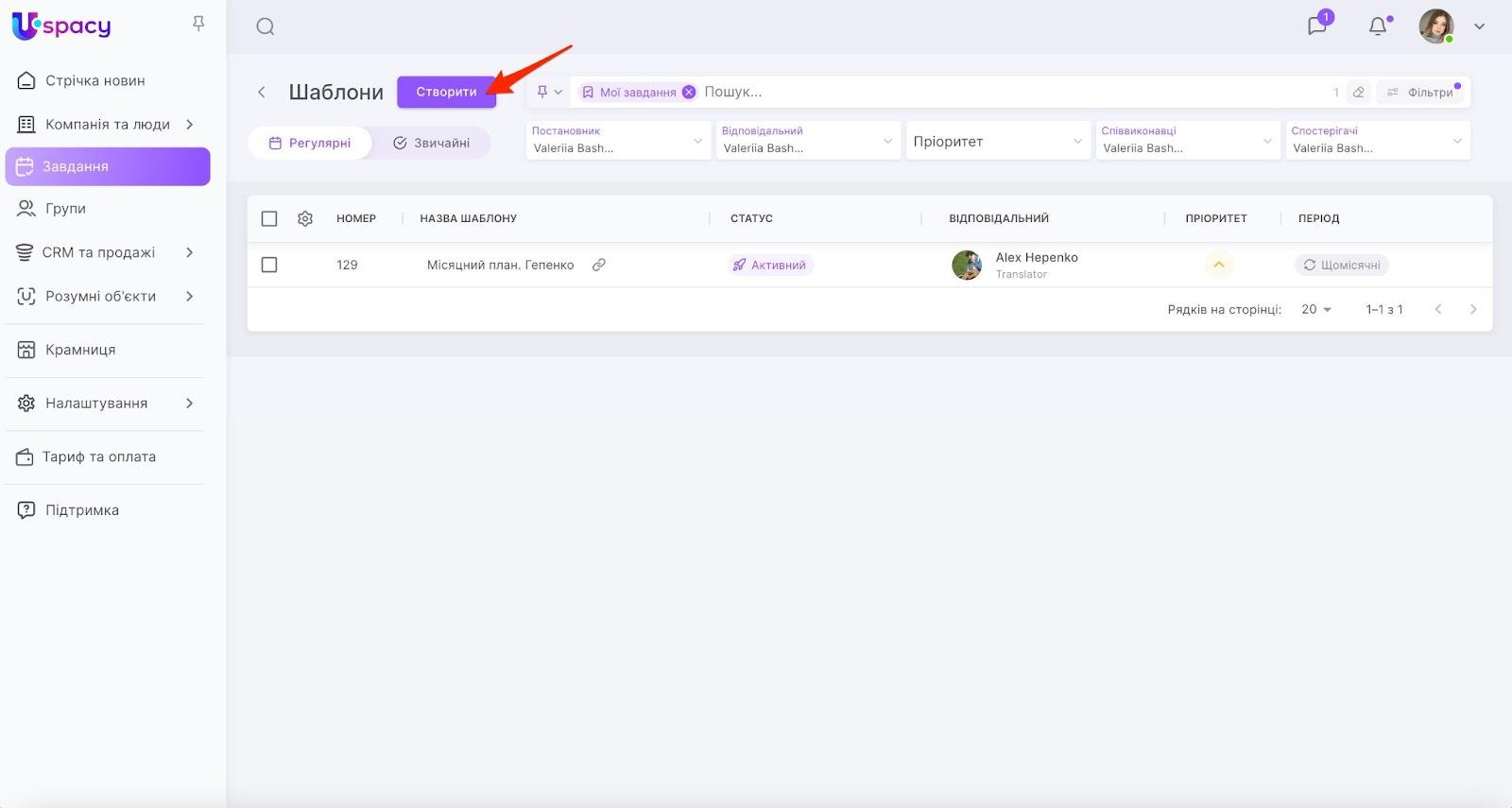
Task: Open Компанія та люди section
Action: (x=108, y=124)
